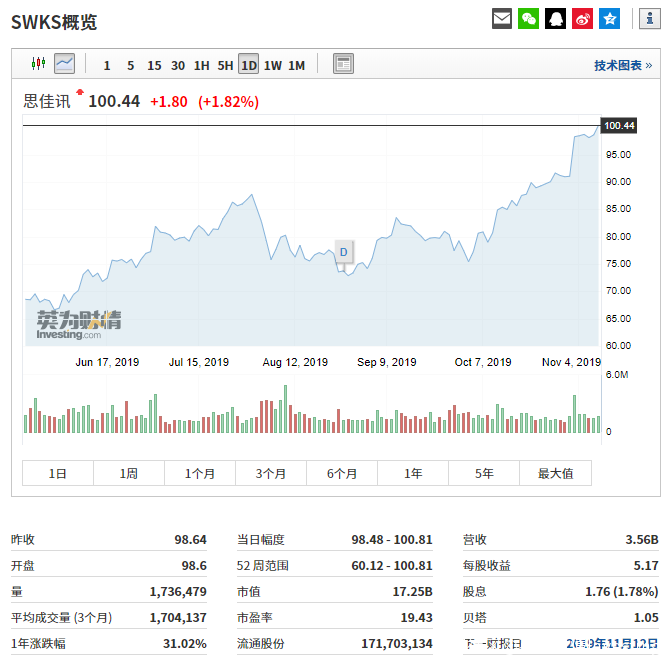Image resolution: width=672 pixels, height=670 pixels.
Task: Switch to candlestick chart type
Action: [x=39, y=64]
